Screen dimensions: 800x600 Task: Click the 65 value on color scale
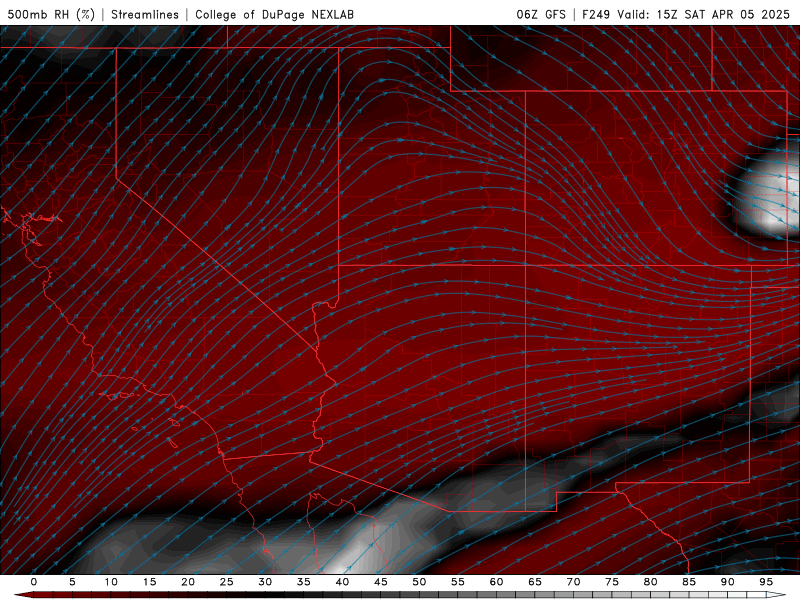pyautogui.click(x=535, y=582)
